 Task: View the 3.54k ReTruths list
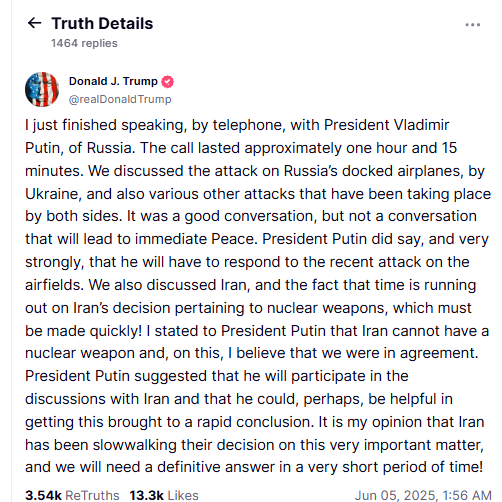coord(72,495)
